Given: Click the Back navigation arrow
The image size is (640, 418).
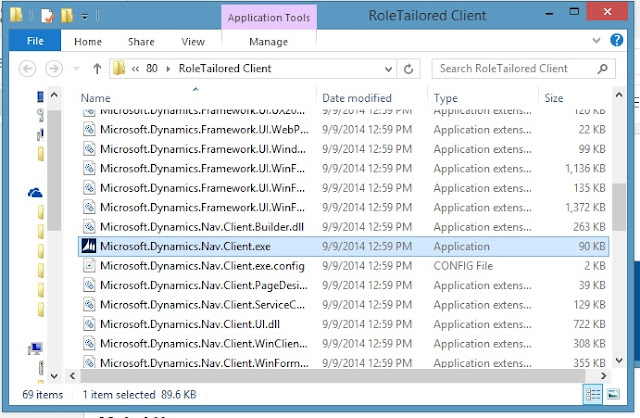Looking at the screenshot, I should pyautogui.click(x=27, y=69).
